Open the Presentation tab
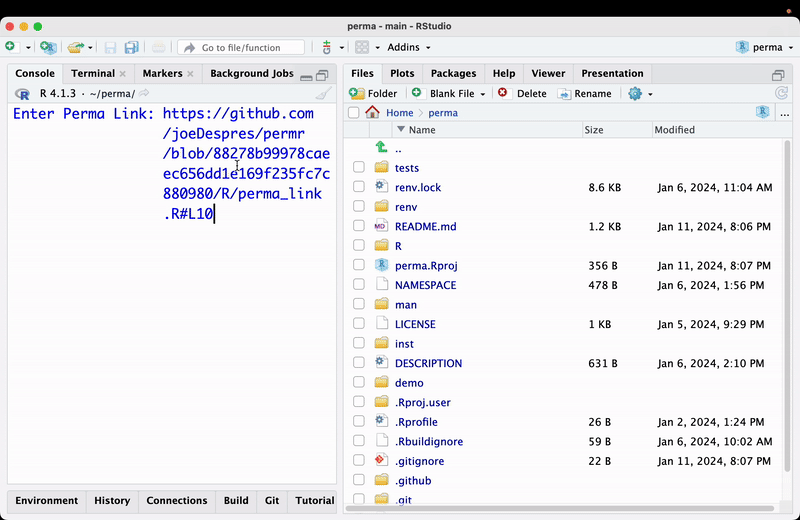The image size is (800, 520). 612,73
